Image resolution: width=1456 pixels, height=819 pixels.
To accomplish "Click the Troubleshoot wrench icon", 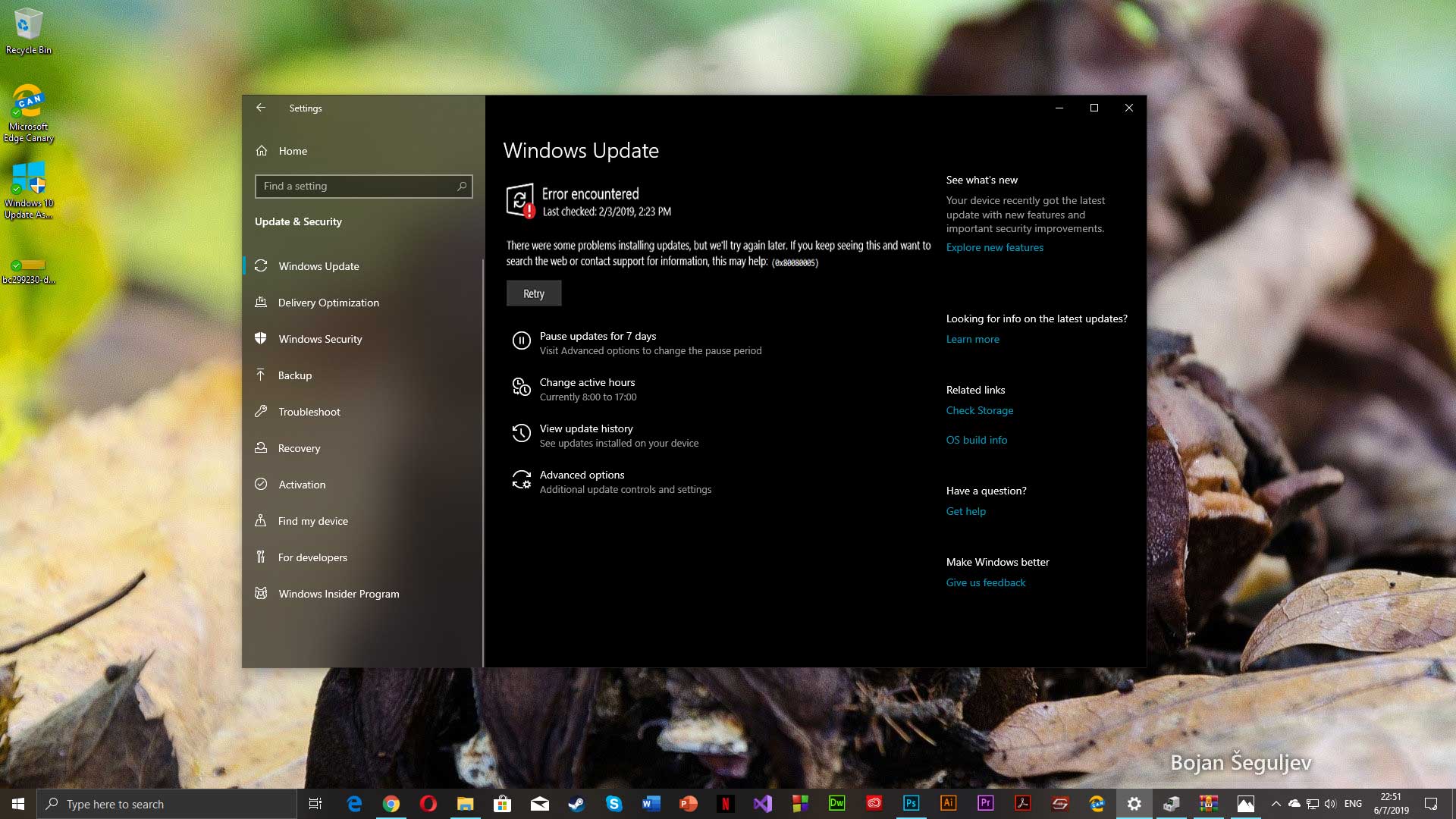I will point(261,411).
